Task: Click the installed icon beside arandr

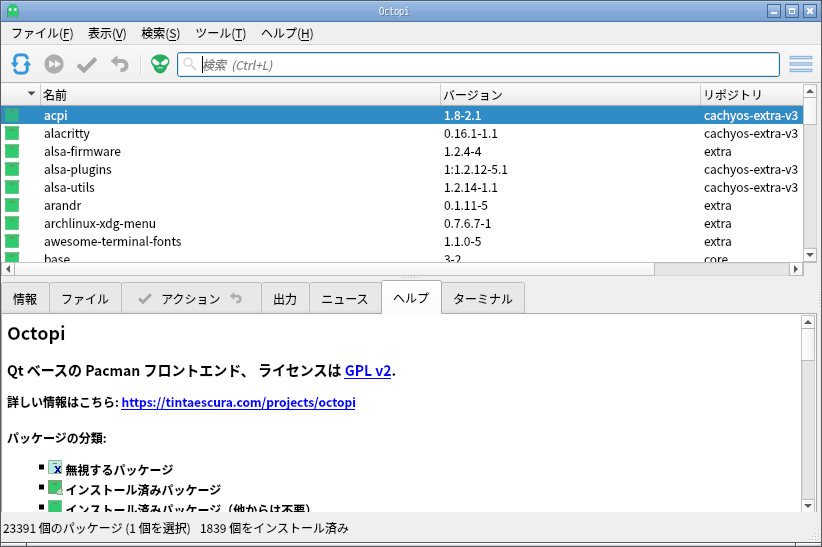Action: pos(12,205)
